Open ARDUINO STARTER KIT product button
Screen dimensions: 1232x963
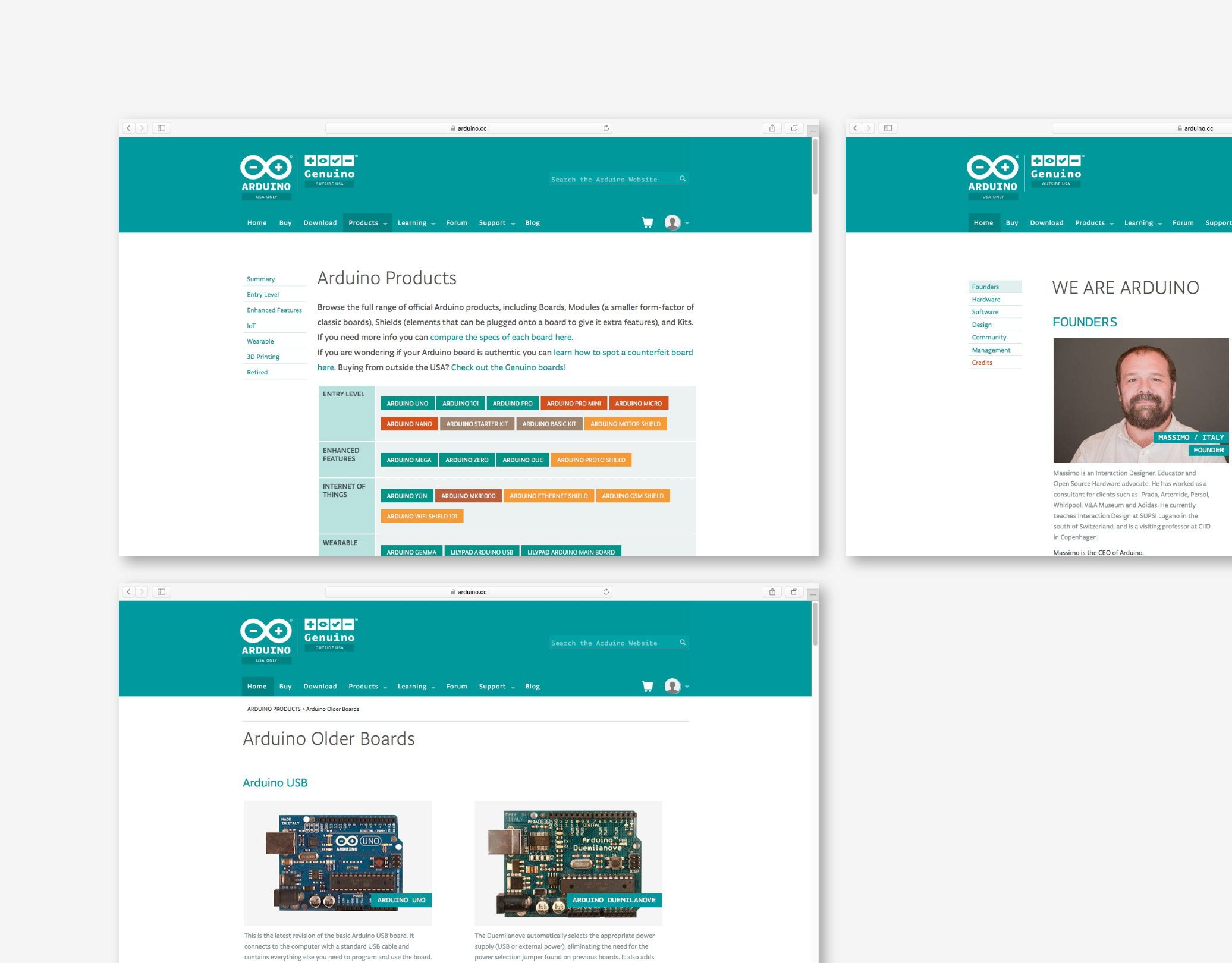[x=477, y=424]
